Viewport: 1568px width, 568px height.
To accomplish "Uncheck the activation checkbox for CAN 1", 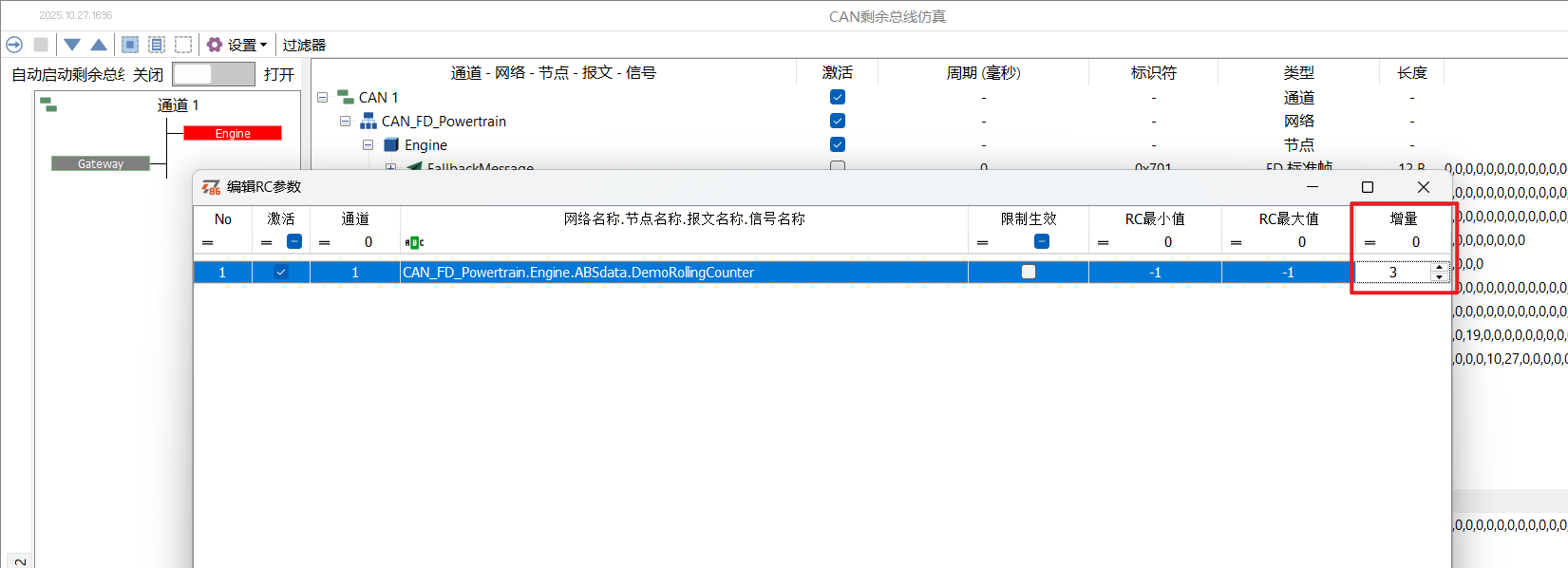I will 837,97.
